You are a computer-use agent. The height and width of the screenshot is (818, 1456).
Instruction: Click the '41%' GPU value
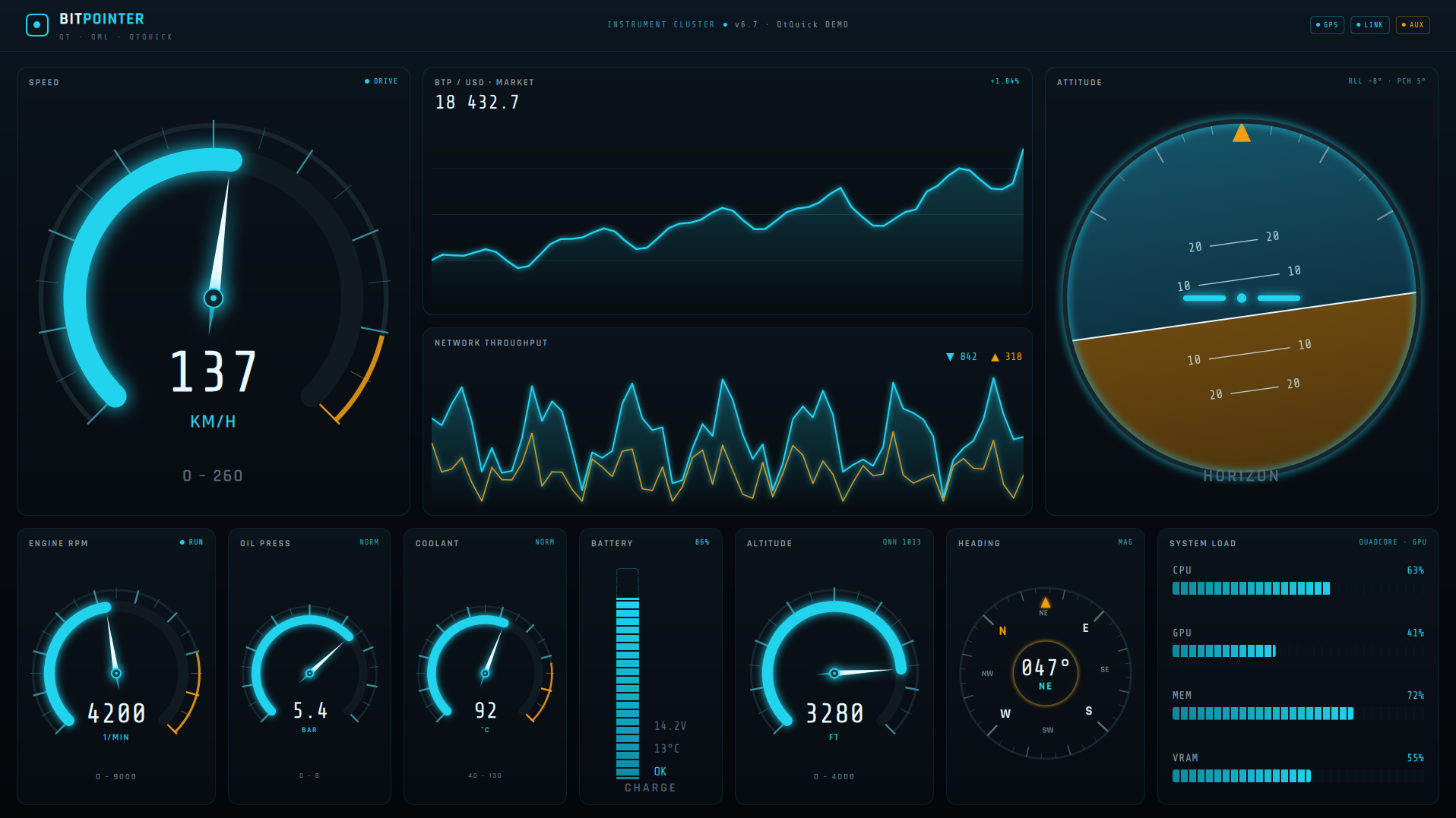1415,633
